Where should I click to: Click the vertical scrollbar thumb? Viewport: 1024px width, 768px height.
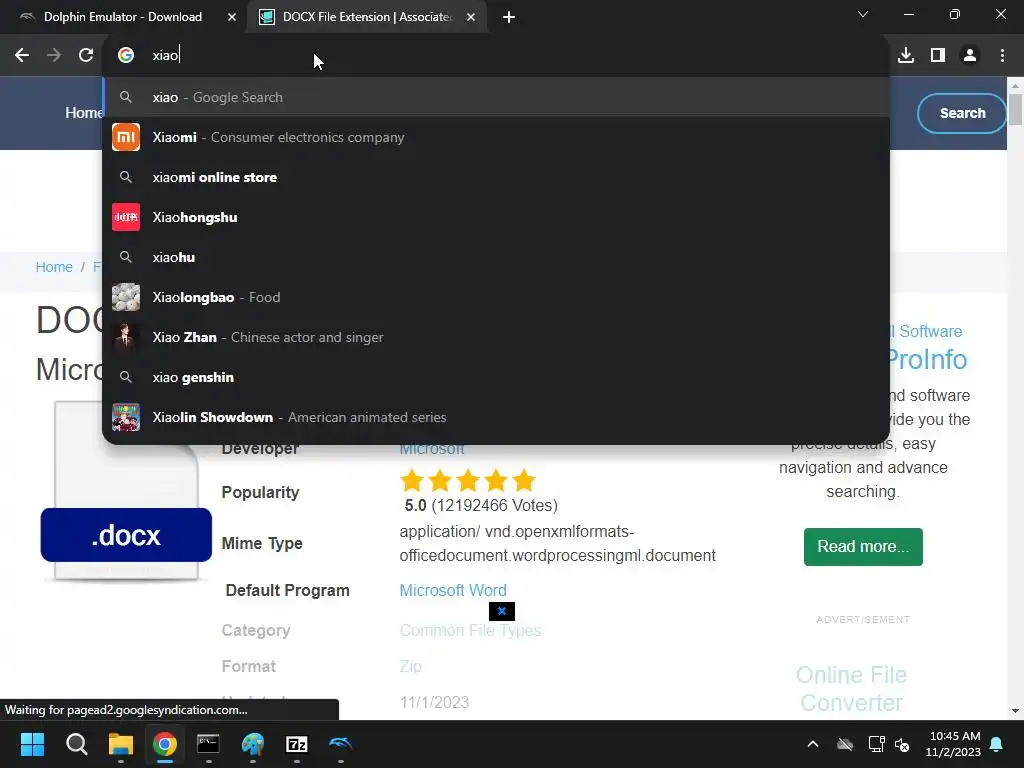[x=1015, y=109]
